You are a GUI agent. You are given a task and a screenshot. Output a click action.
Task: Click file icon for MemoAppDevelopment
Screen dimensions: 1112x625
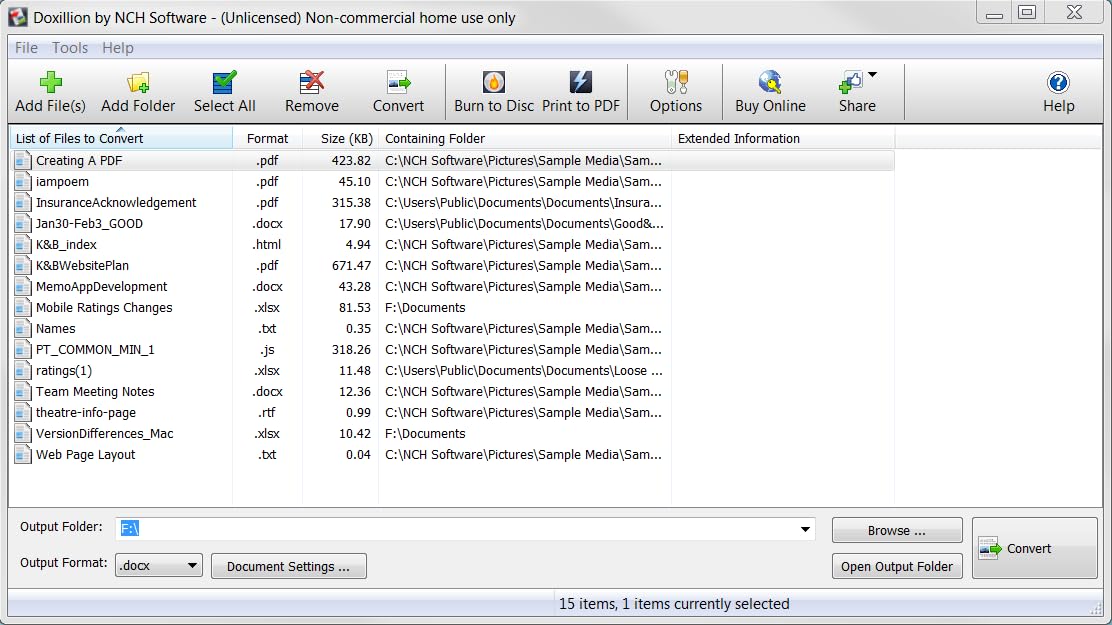pyautogui.click(x=23, y=287)
